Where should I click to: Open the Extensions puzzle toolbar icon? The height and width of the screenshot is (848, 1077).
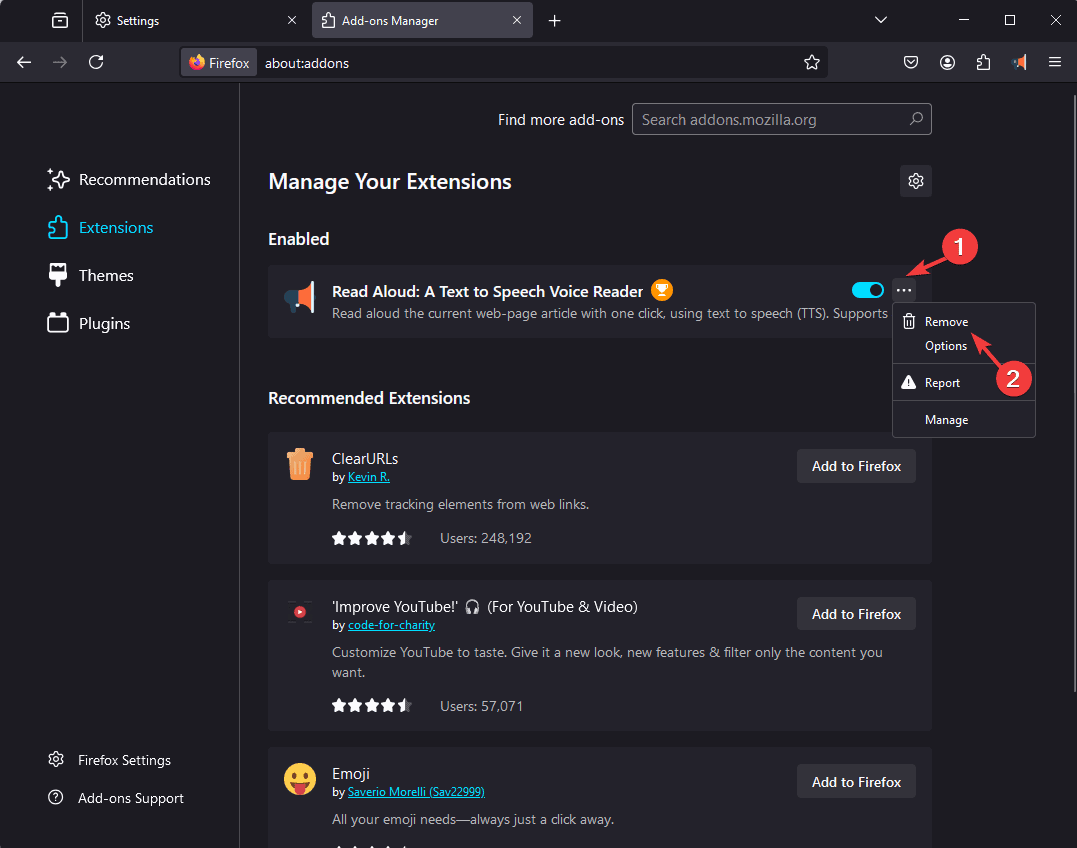[984, 62]
